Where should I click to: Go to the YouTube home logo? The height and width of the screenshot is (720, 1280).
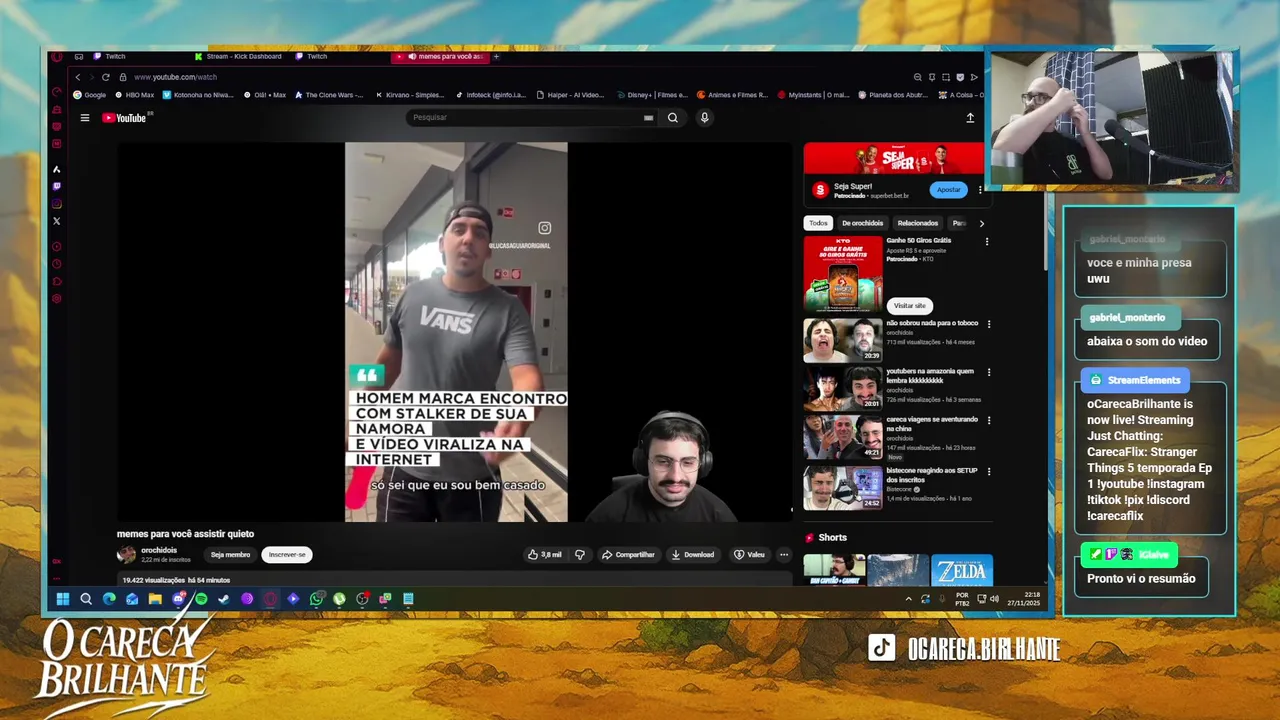125,118
